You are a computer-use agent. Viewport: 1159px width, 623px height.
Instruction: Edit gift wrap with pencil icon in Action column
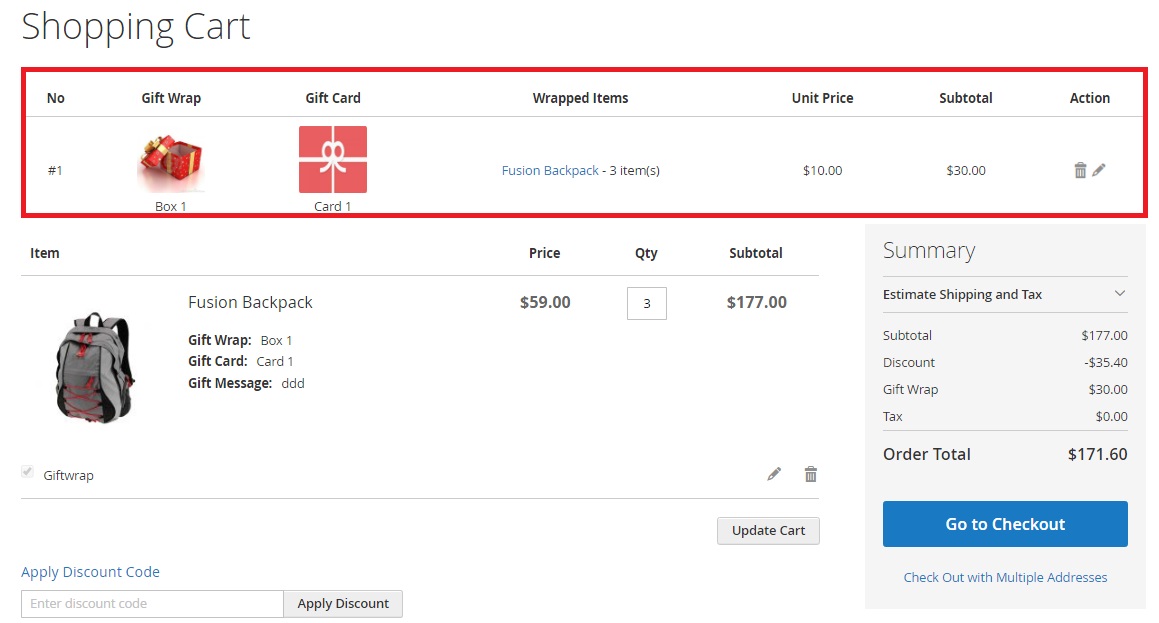click(1099, 170)
